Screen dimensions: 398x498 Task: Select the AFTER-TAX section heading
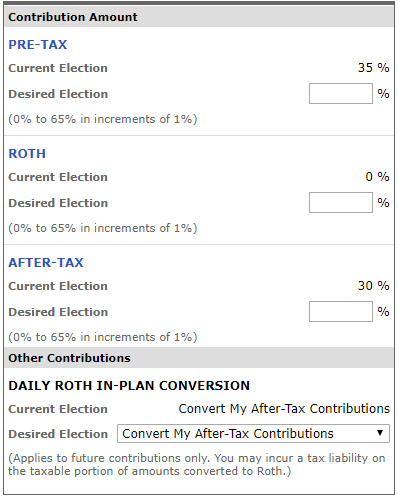point(46,262)
